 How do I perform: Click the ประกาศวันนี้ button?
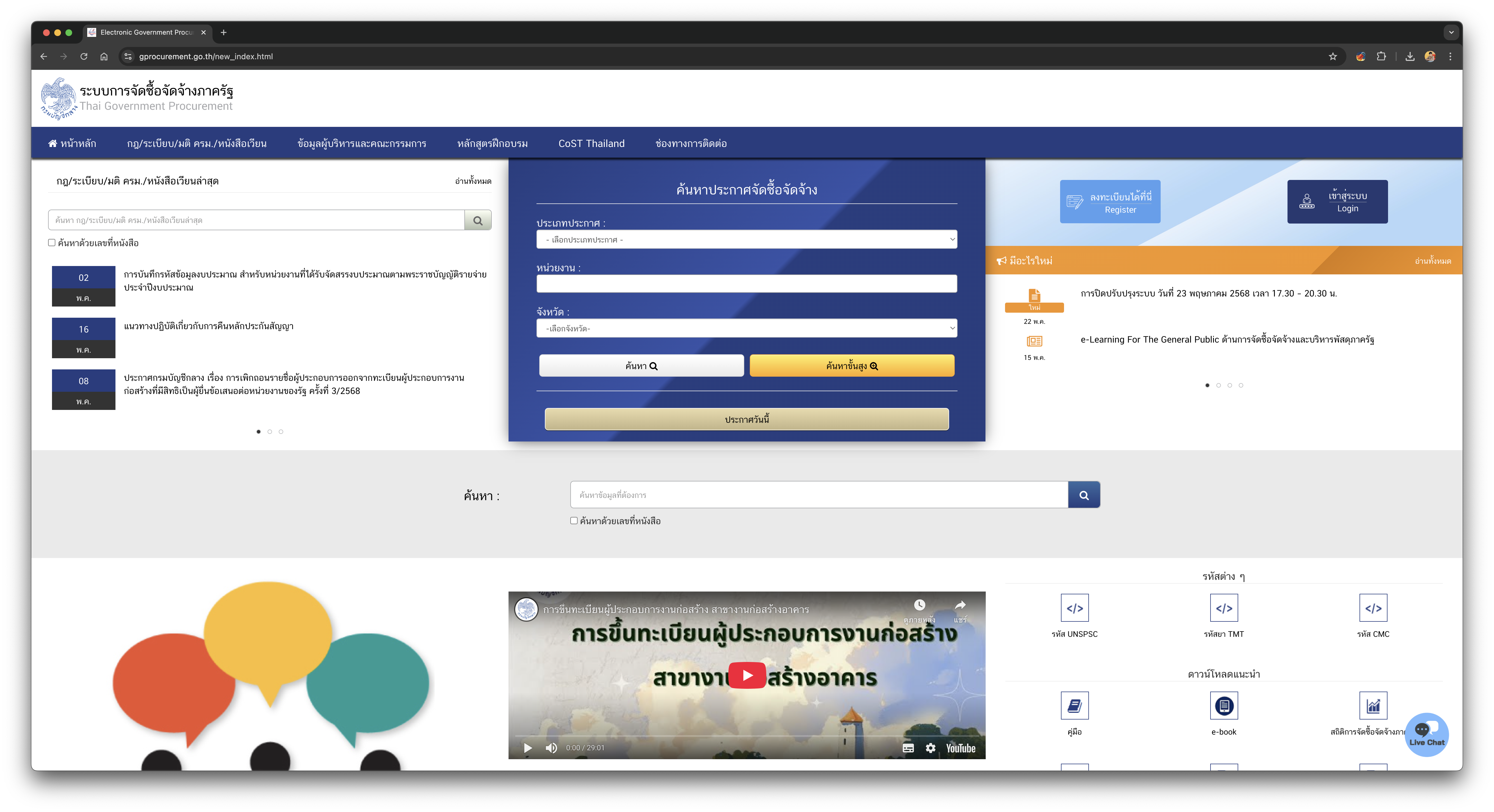point(746,419)
